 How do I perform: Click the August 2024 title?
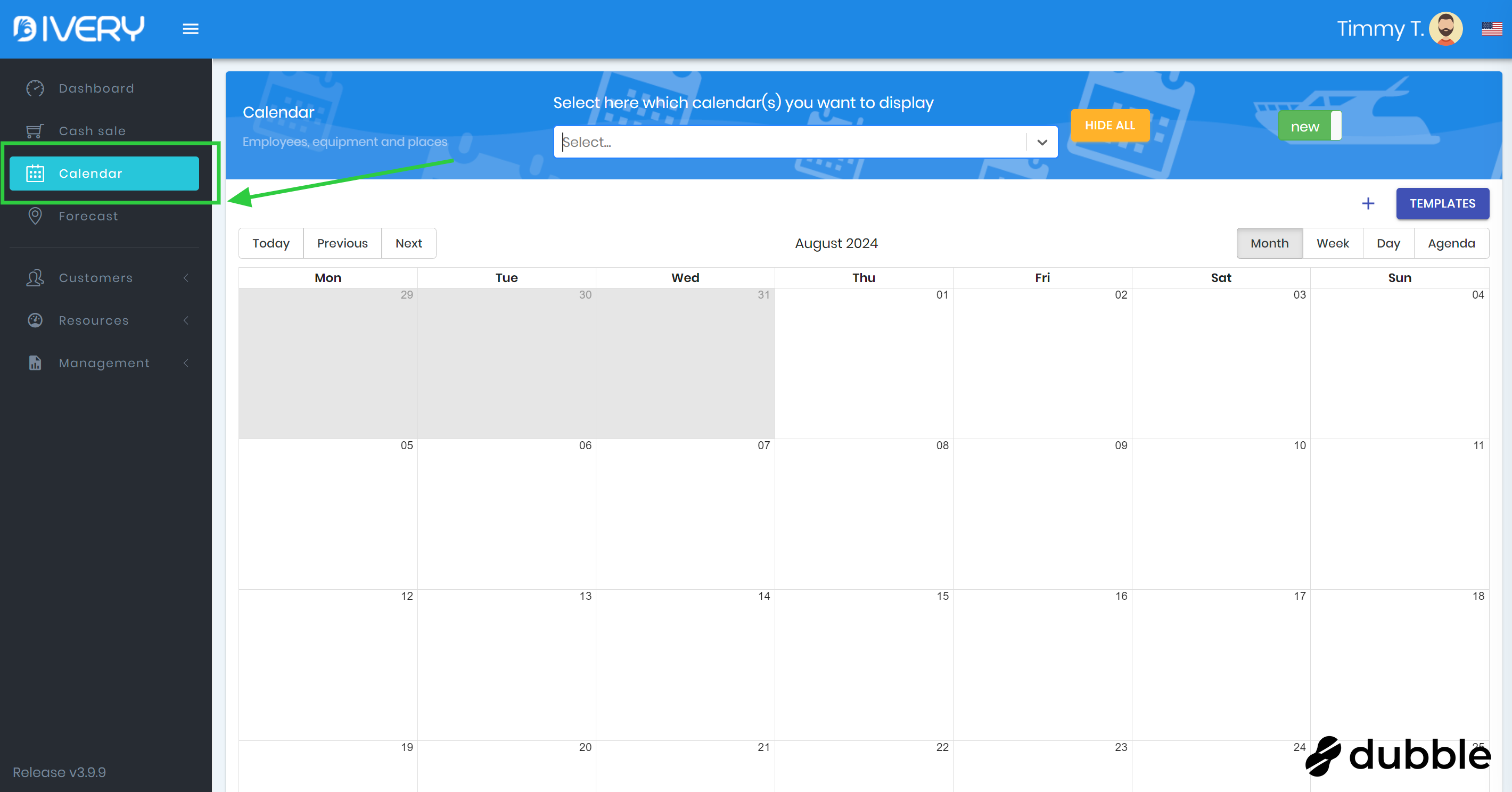tap(836, 243)
